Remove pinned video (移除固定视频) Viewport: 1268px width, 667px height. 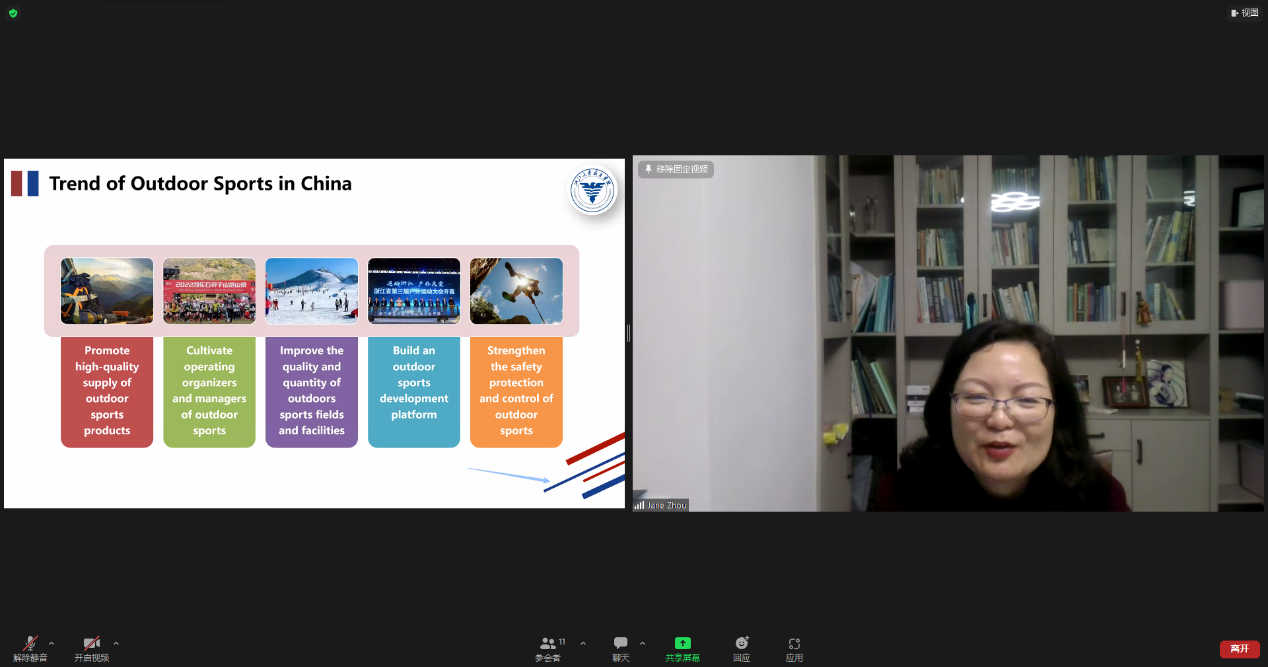[x=681, y=169]
